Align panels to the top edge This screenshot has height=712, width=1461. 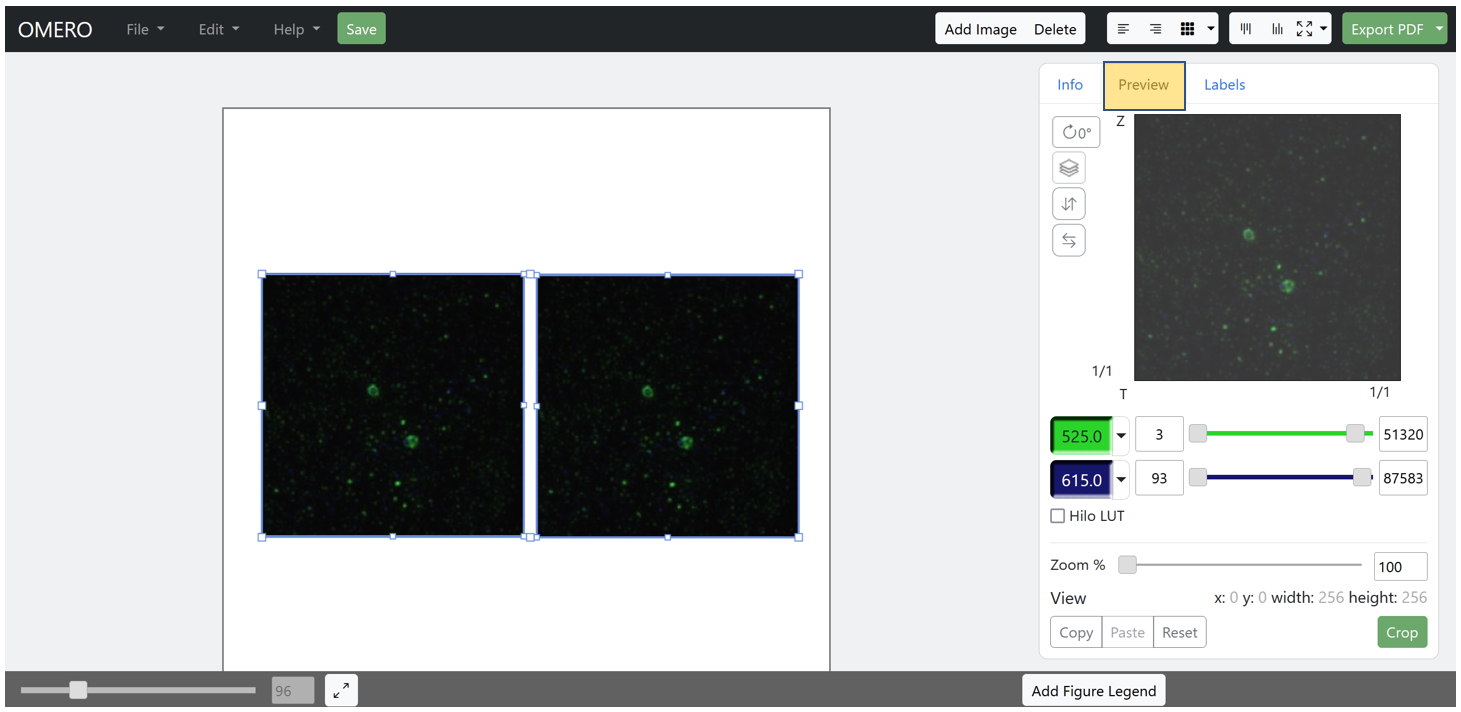1246,29
